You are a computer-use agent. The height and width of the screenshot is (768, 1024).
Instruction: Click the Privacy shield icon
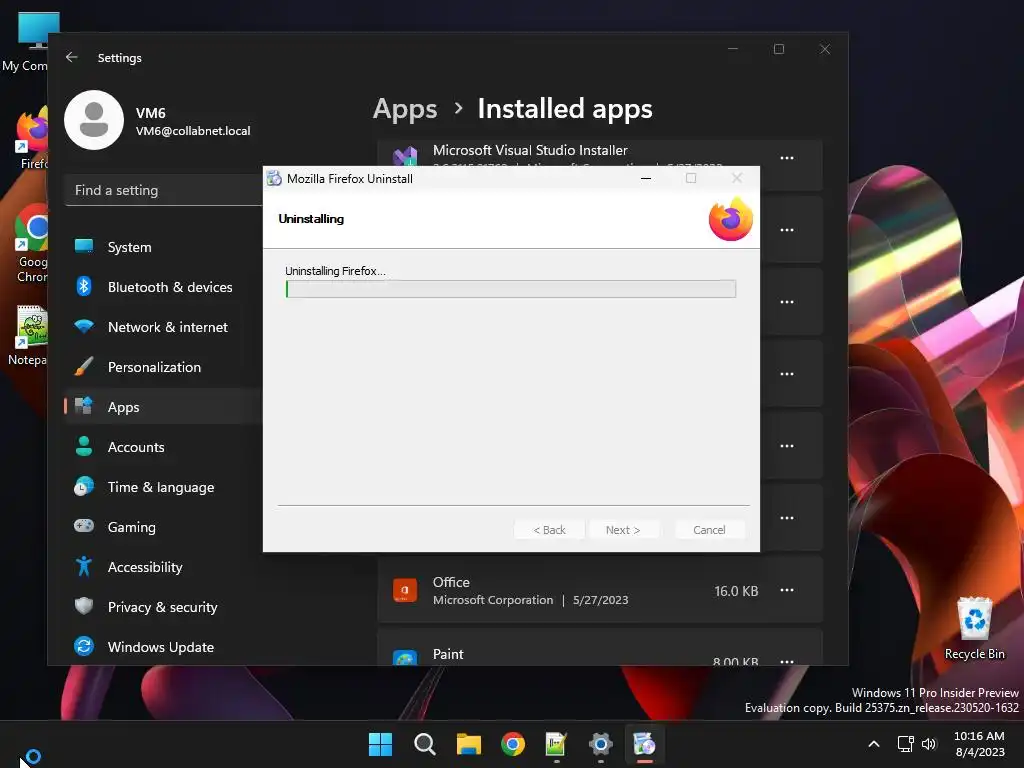tap(84, 606)
